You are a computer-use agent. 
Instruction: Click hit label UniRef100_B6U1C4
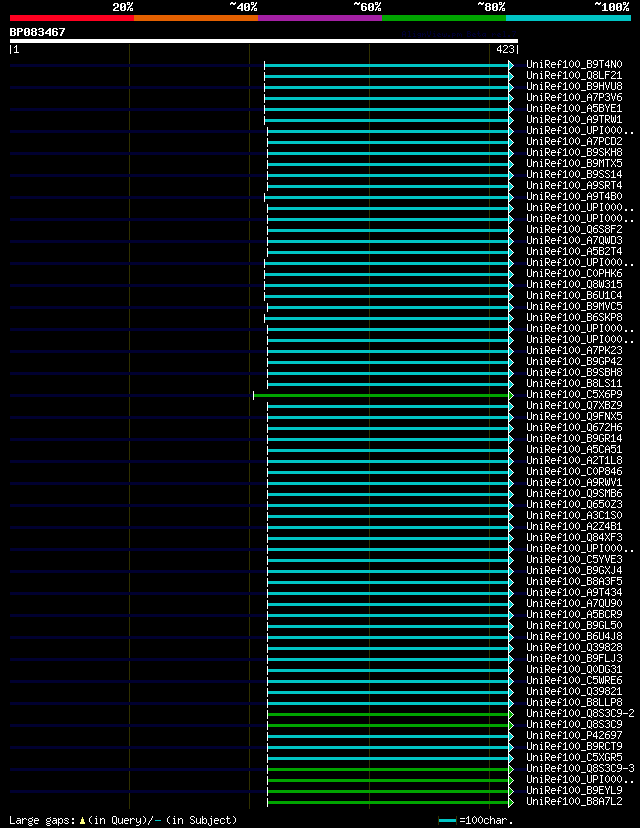pyautogui.click(x=574, y=296)
